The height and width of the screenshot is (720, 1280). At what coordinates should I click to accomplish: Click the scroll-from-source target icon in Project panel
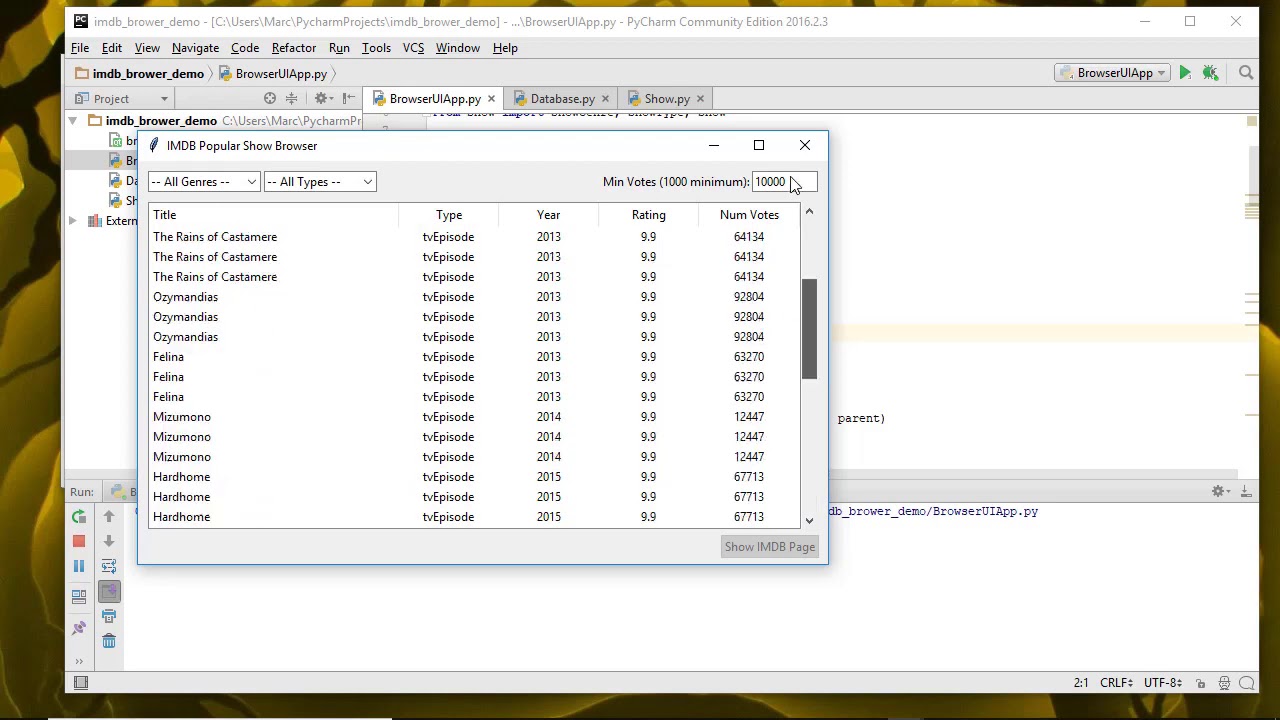coord(270,98)
